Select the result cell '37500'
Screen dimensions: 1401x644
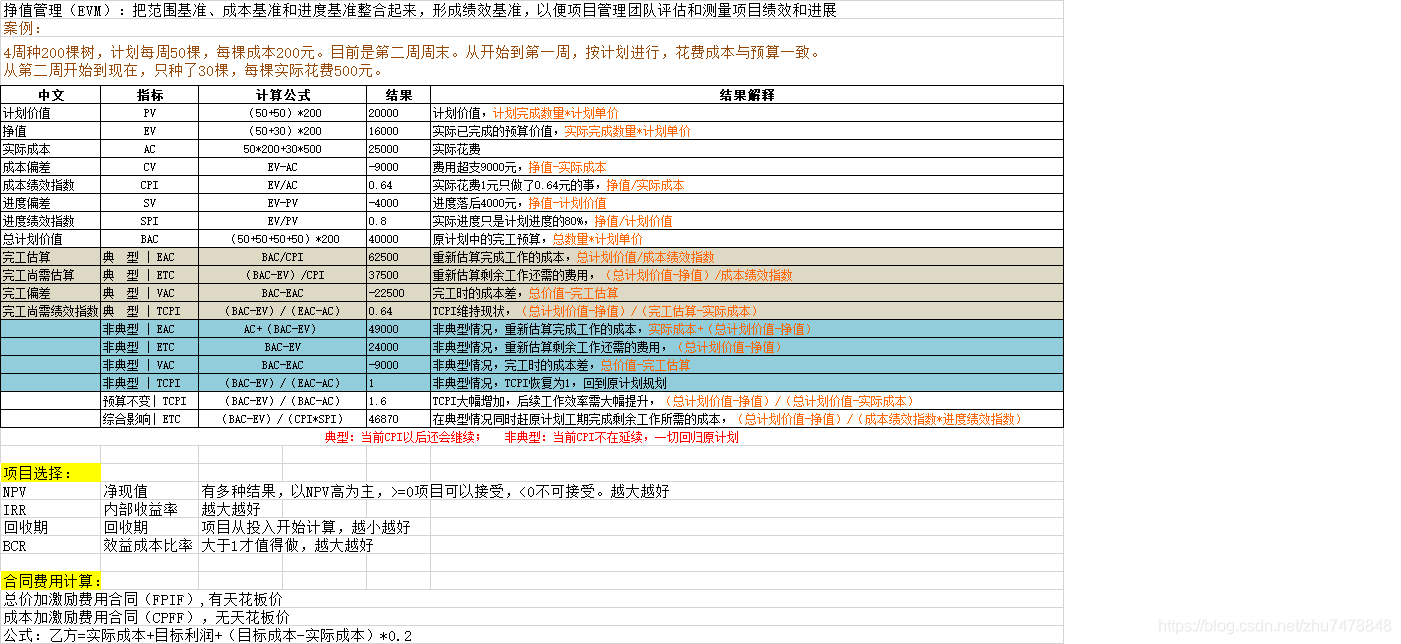tap(399, 275)
